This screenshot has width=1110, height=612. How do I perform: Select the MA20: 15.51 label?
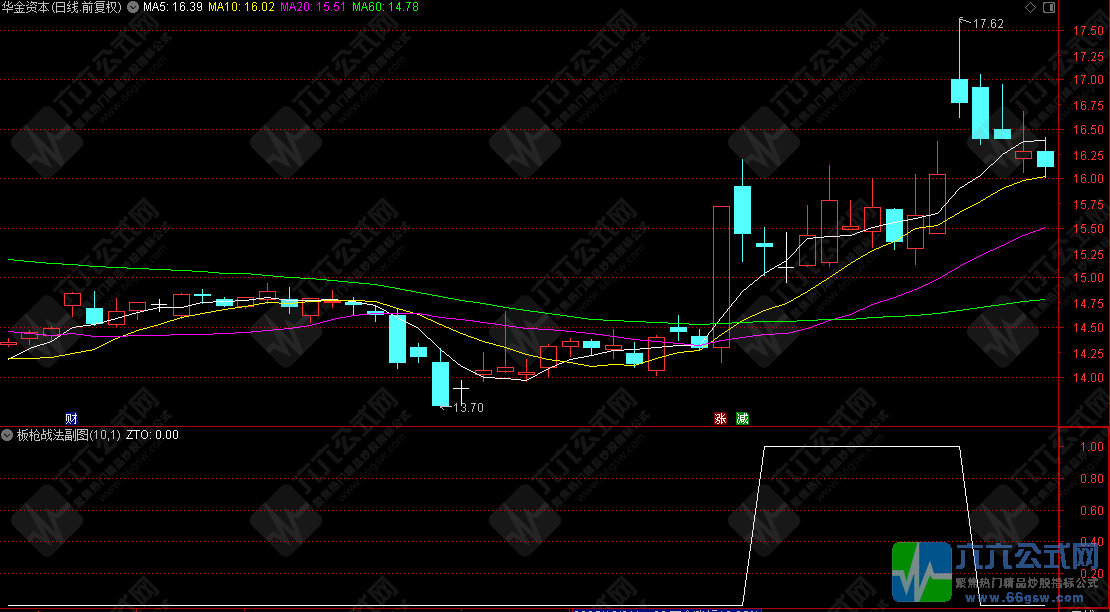pyautogui.click(x=313, y=7)
